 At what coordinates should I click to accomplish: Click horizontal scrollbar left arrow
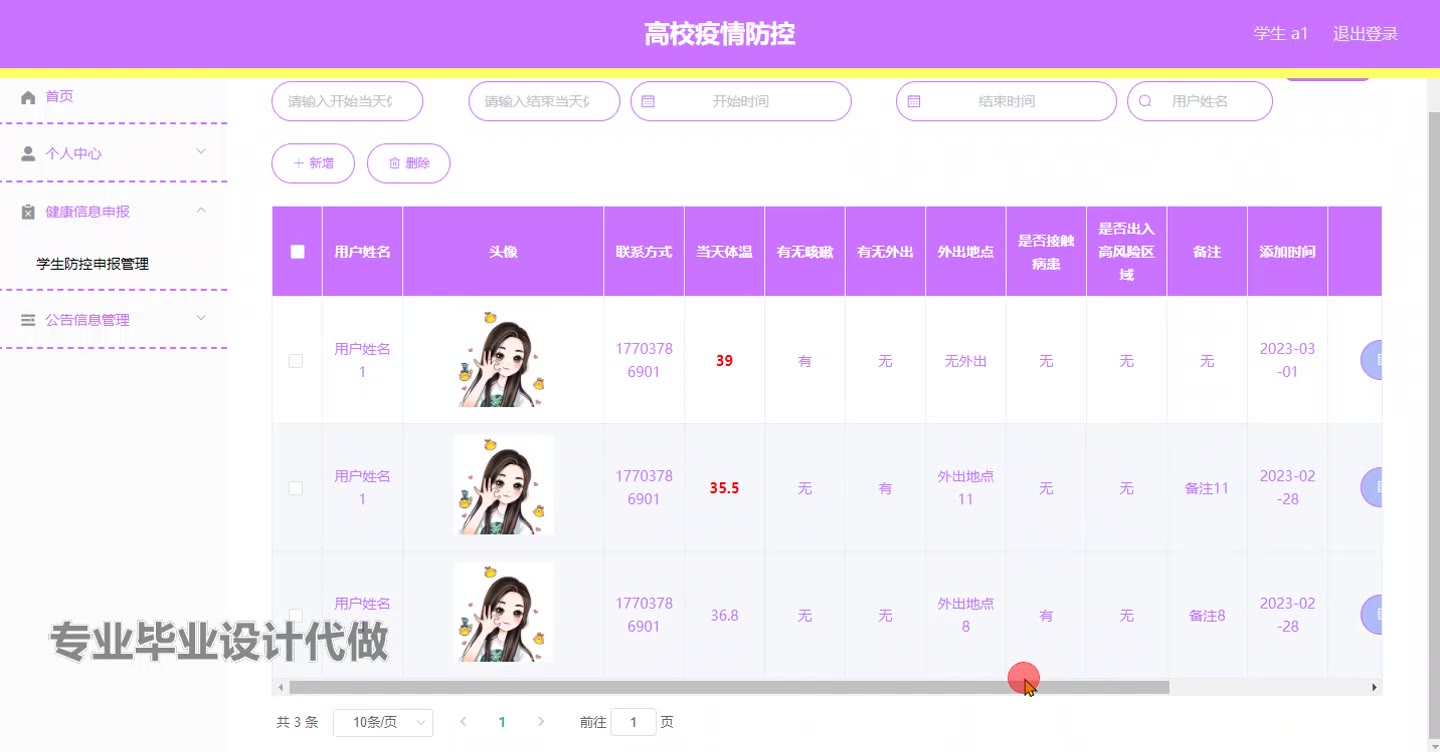click(281, 688)
